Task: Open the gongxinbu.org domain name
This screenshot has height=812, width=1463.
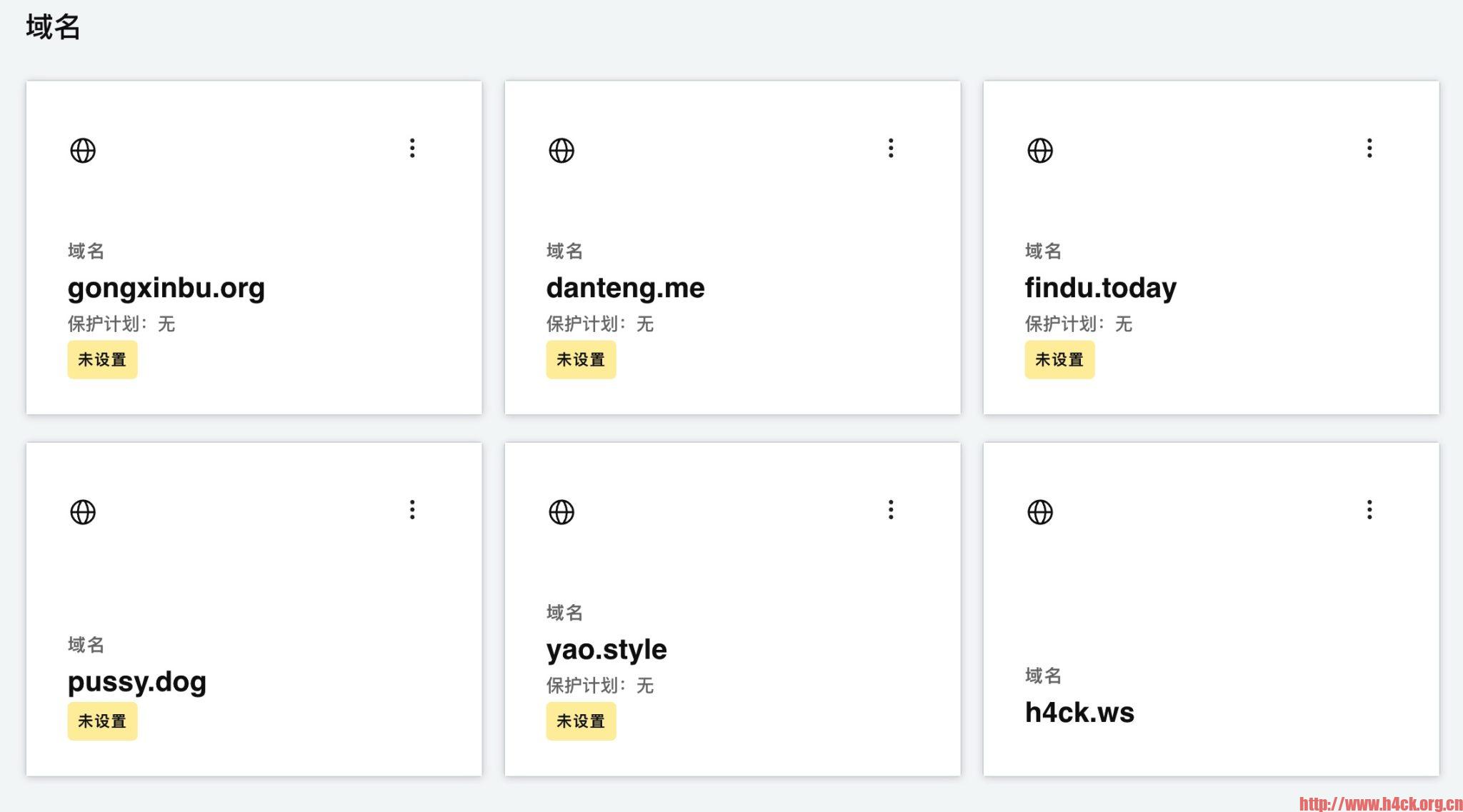Action: [166, 288]
